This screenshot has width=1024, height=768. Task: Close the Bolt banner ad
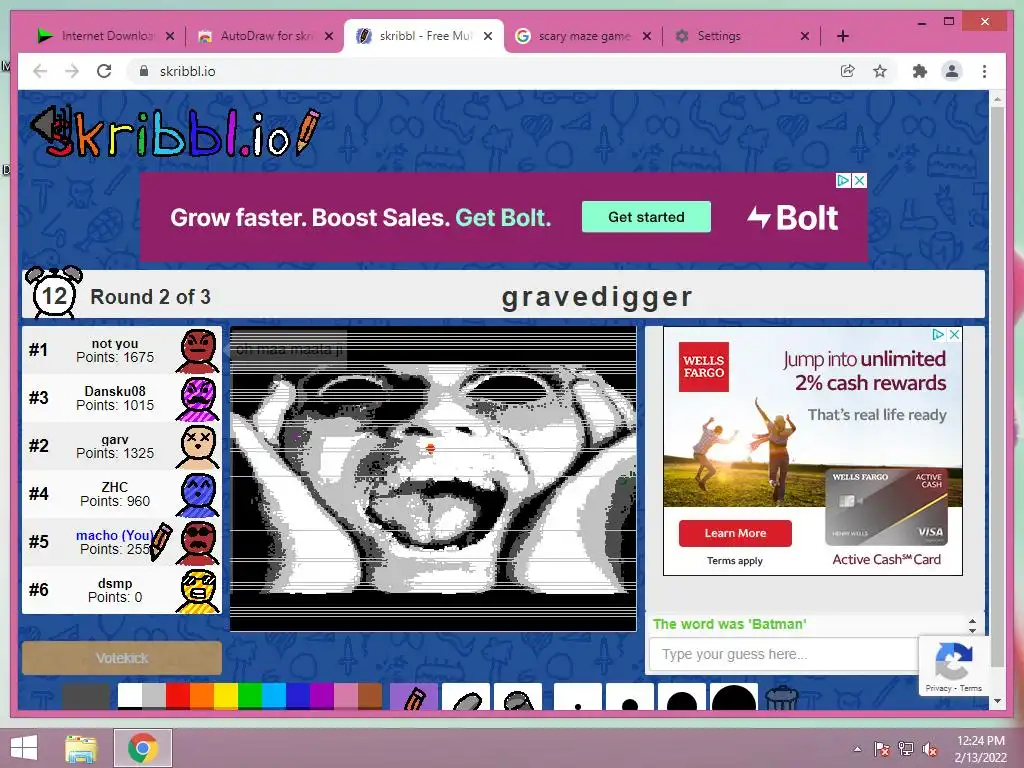point(859,180)
